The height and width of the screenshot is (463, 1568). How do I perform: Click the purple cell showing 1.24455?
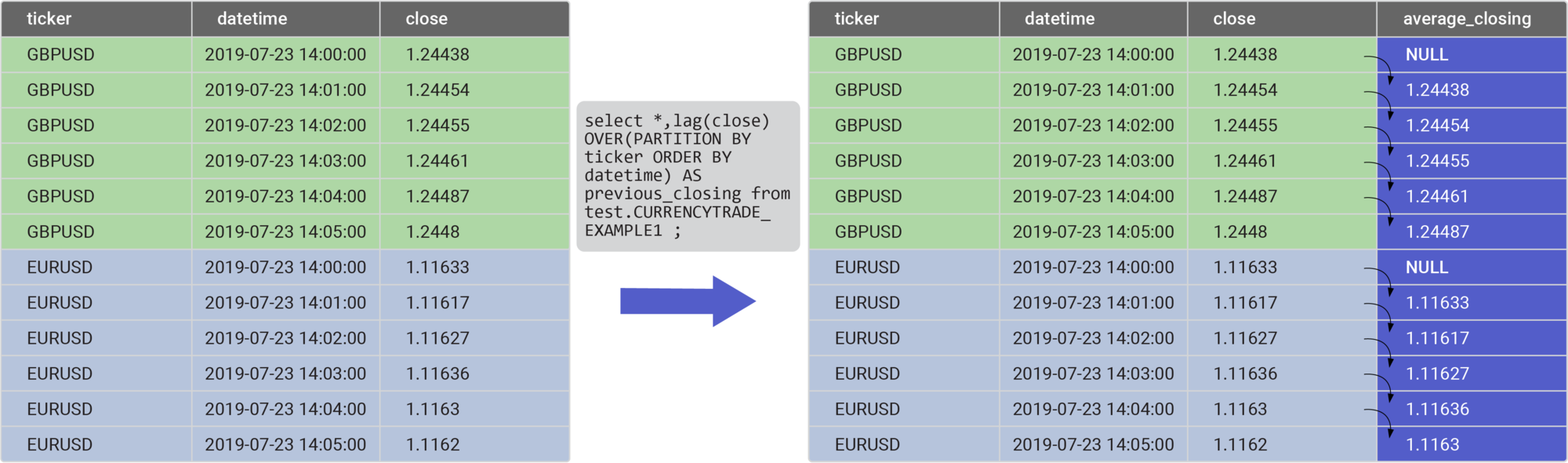click(x=1472, y=161)
